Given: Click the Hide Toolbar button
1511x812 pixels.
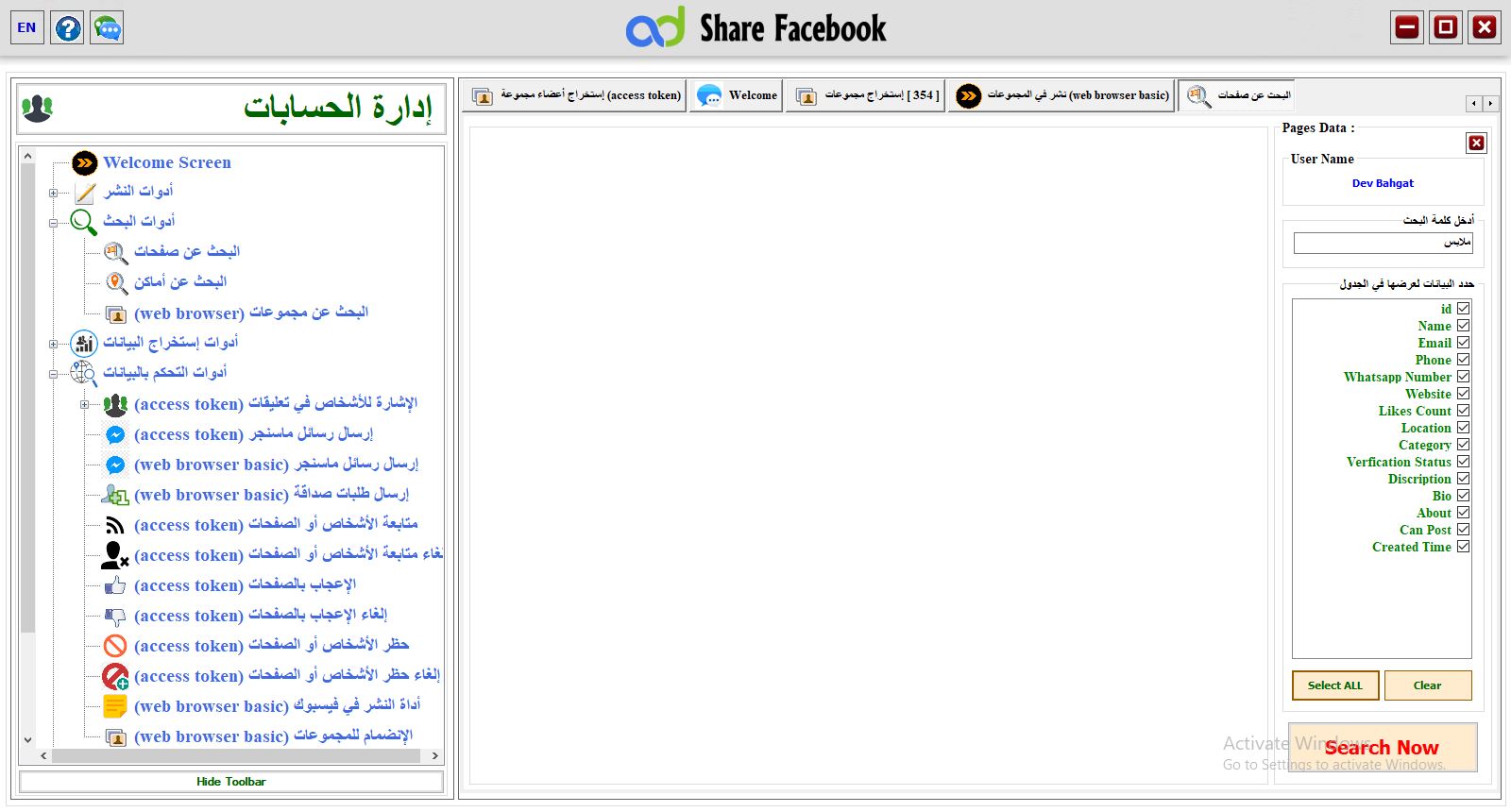Looking at the screenshot, I should coord(231,782).
